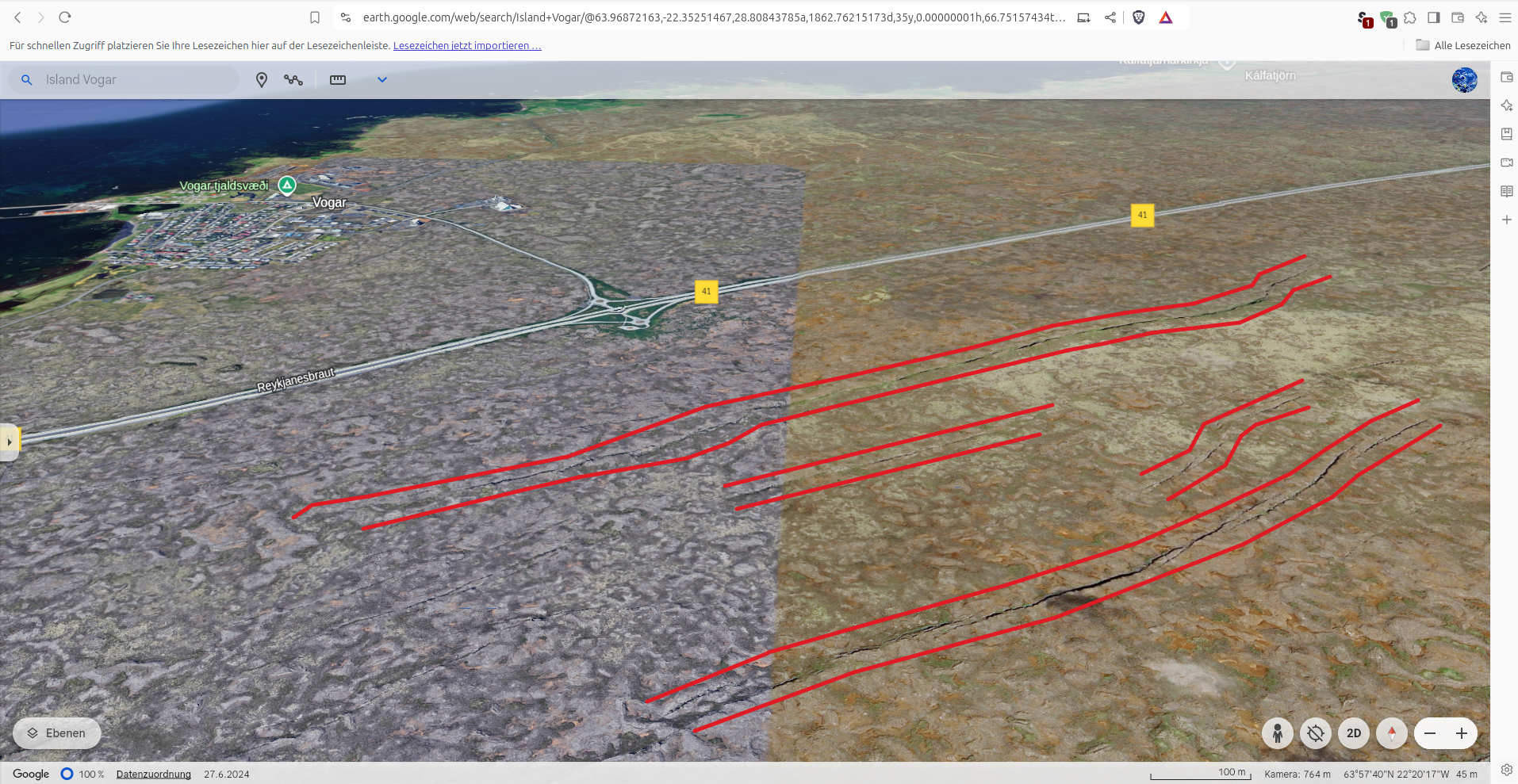This screenshot has width=1518, height=784.
Task: Open Leo AI sparkle in the right sidebar
Action: pyautogui.click(x=1507, y=105)
